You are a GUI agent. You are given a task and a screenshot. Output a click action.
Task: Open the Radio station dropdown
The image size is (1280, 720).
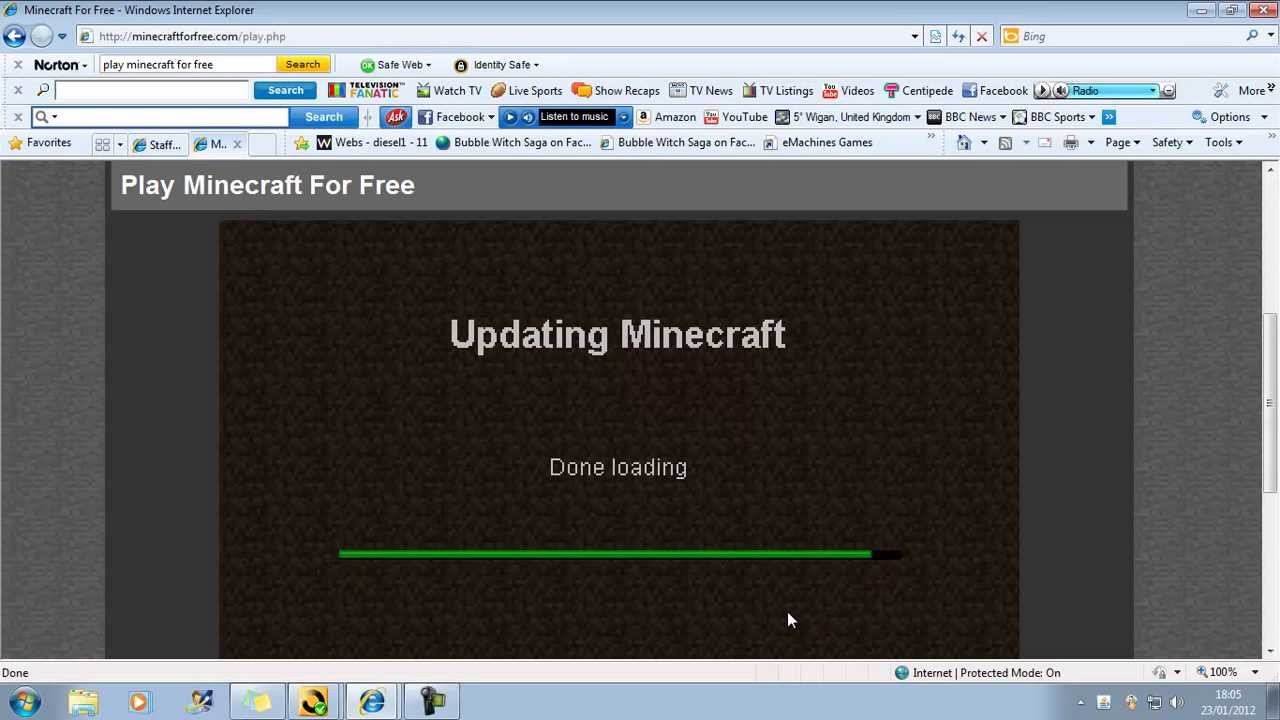point(1153,91)
